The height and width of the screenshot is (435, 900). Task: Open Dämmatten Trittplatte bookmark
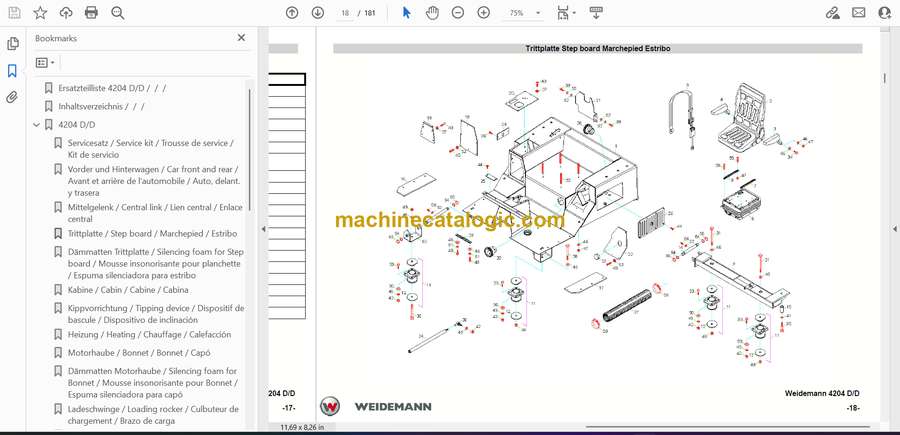(x=155, y=263)
